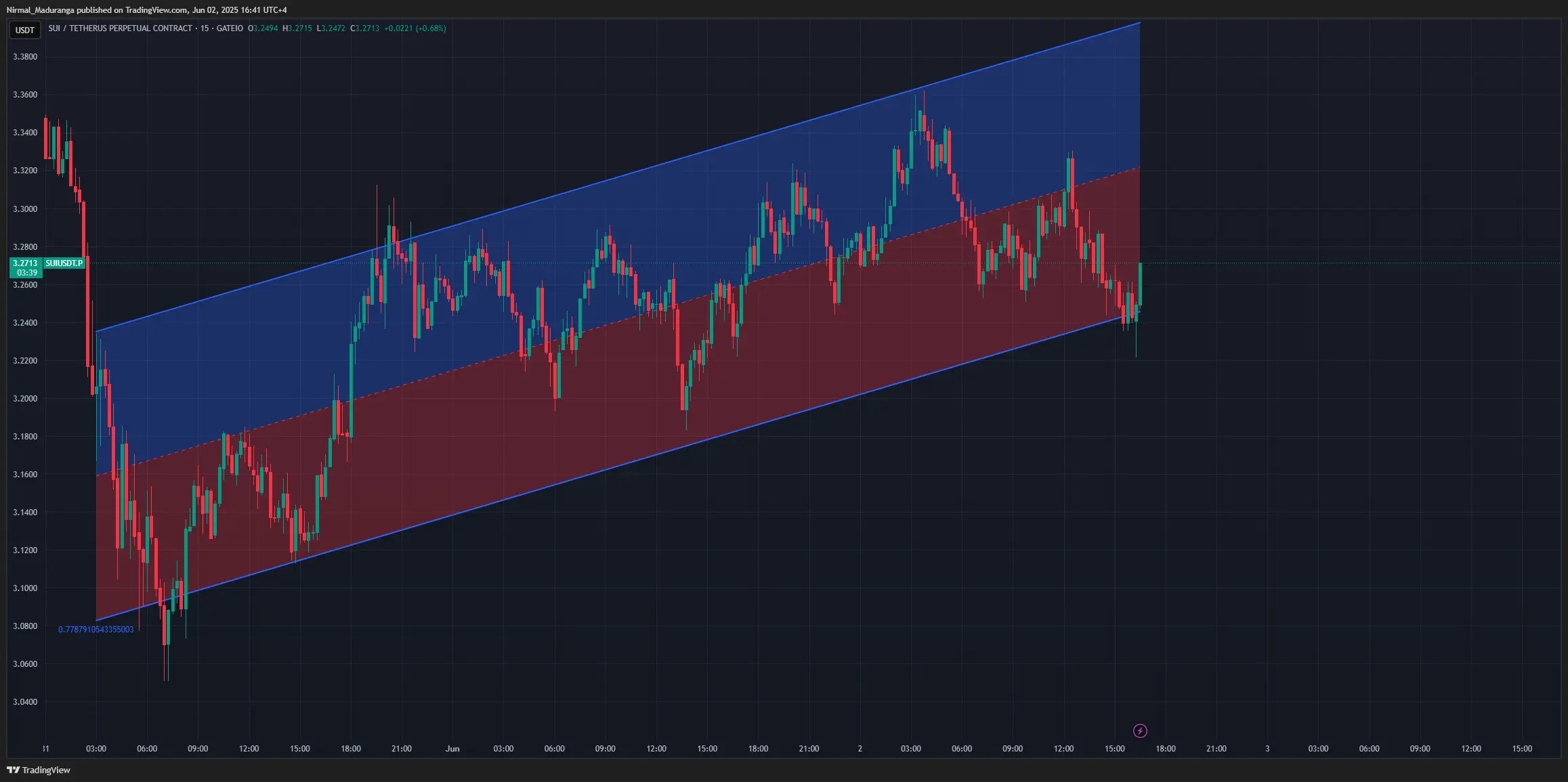Click the purple lightning bolt icon

(x=1140, y=731)
